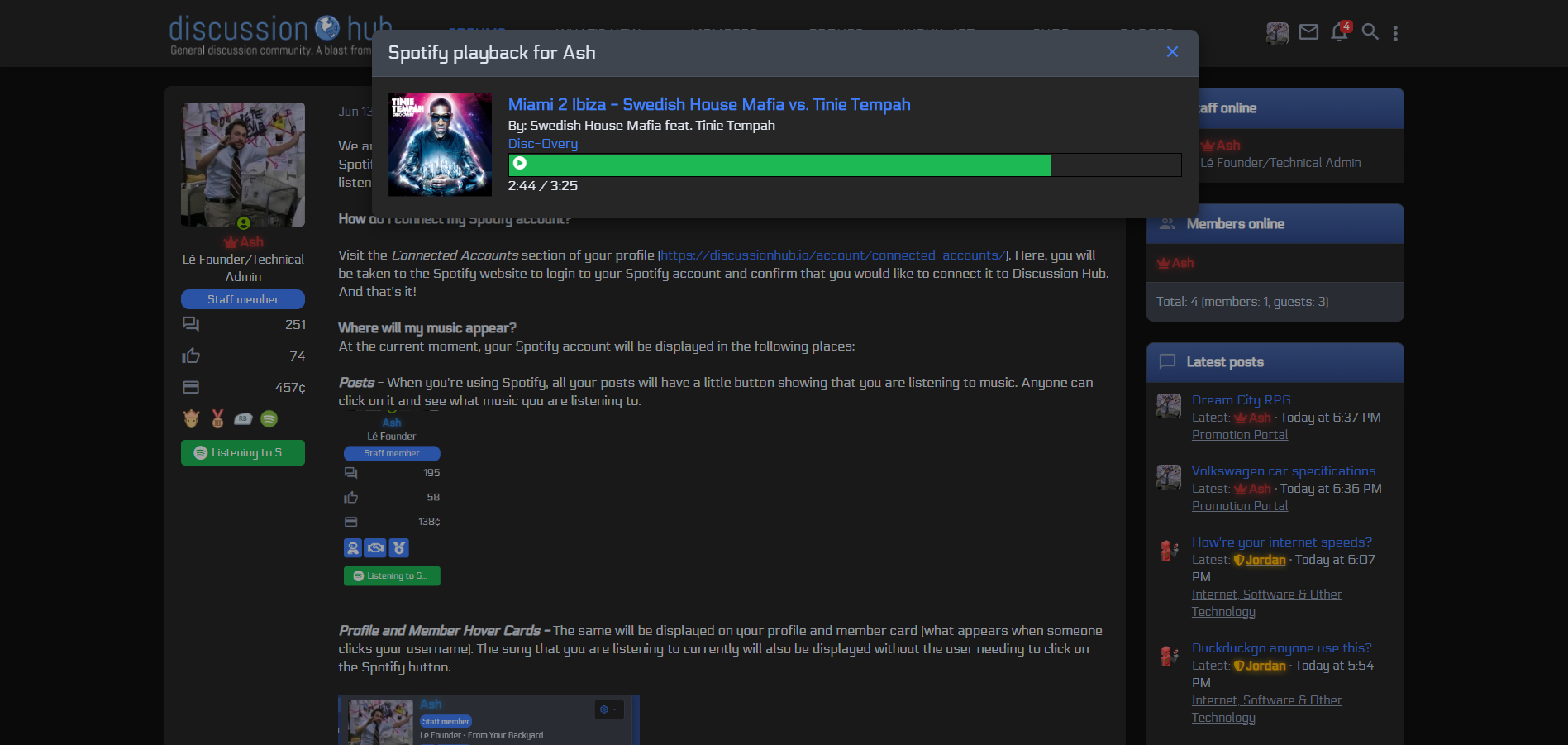The width and height of the screenshot is (1568, 745).
Task: Click the green Listening to S... Spotify button
Action: (243, 452)
